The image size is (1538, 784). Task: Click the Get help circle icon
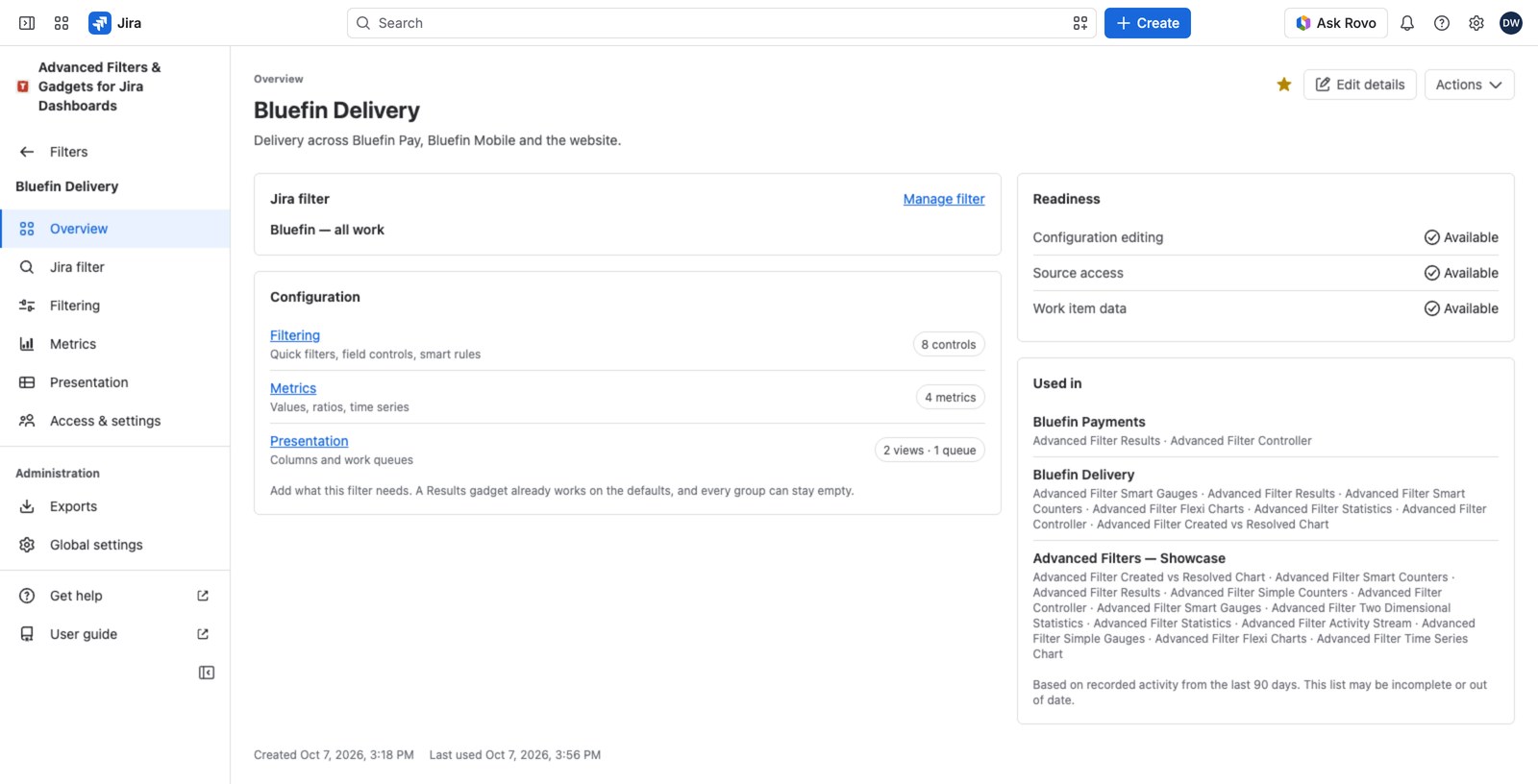pos(27,596)
